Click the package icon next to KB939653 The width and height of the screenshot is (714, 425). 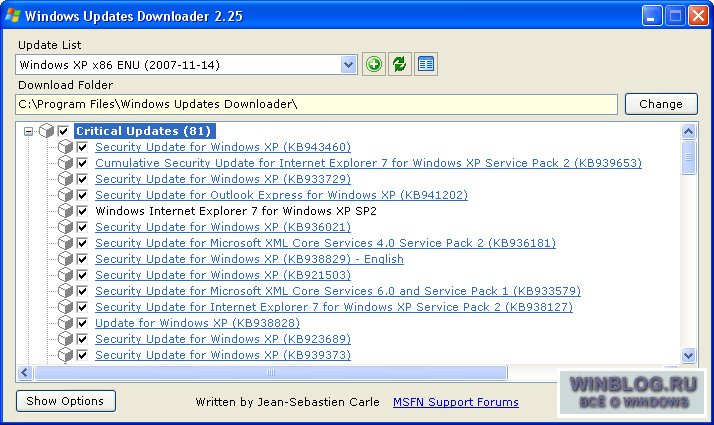(x=66, y=163)
